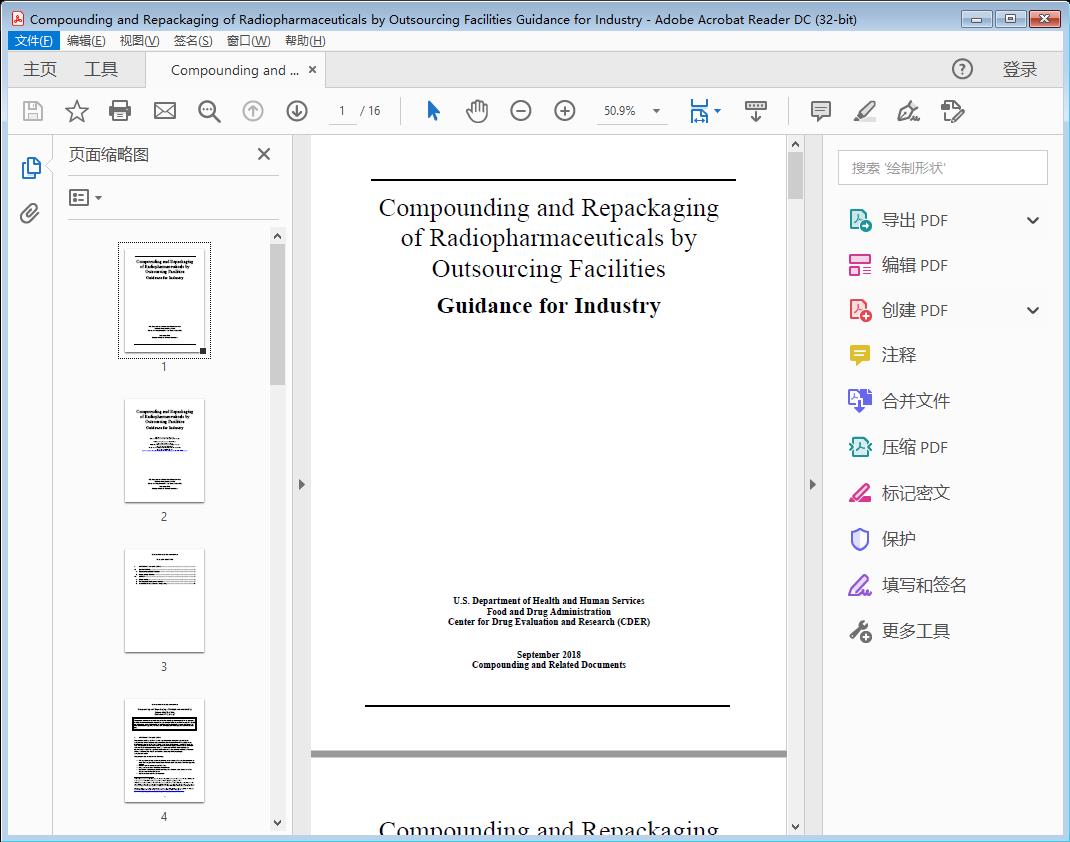Save the file with the save icon
1070x842 pixels.
[x=31, y=111]
